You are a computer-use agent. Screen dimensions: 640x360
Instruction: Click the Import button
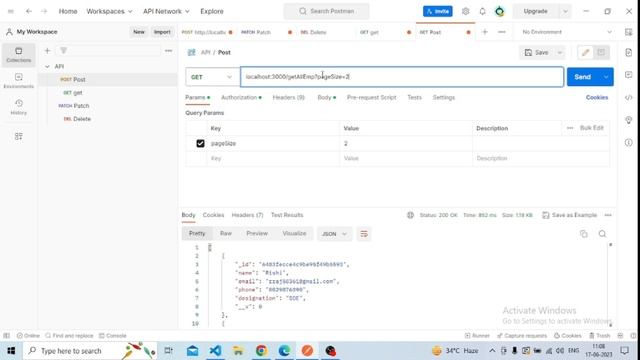[x=162, y=32]
